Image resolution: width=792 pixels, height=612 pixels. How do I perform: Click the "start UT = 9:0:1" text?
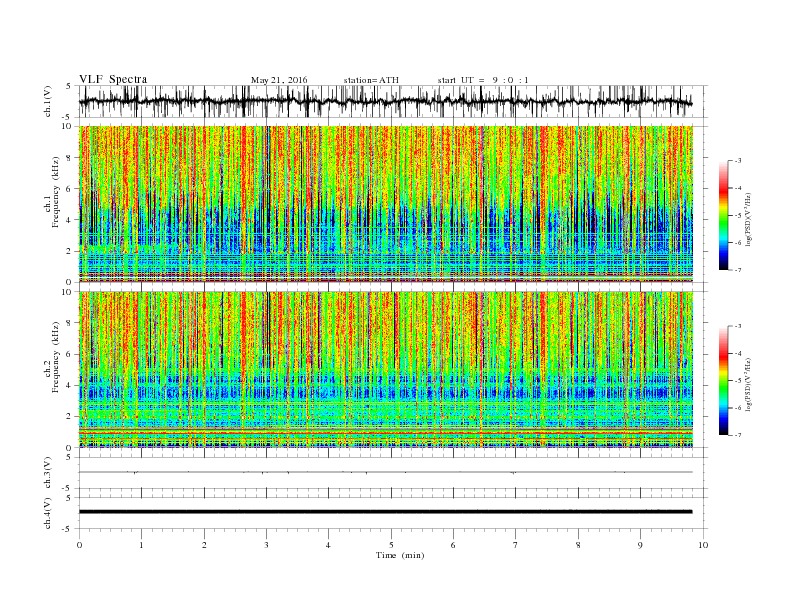pyautogui.click(x=483, y=80)
